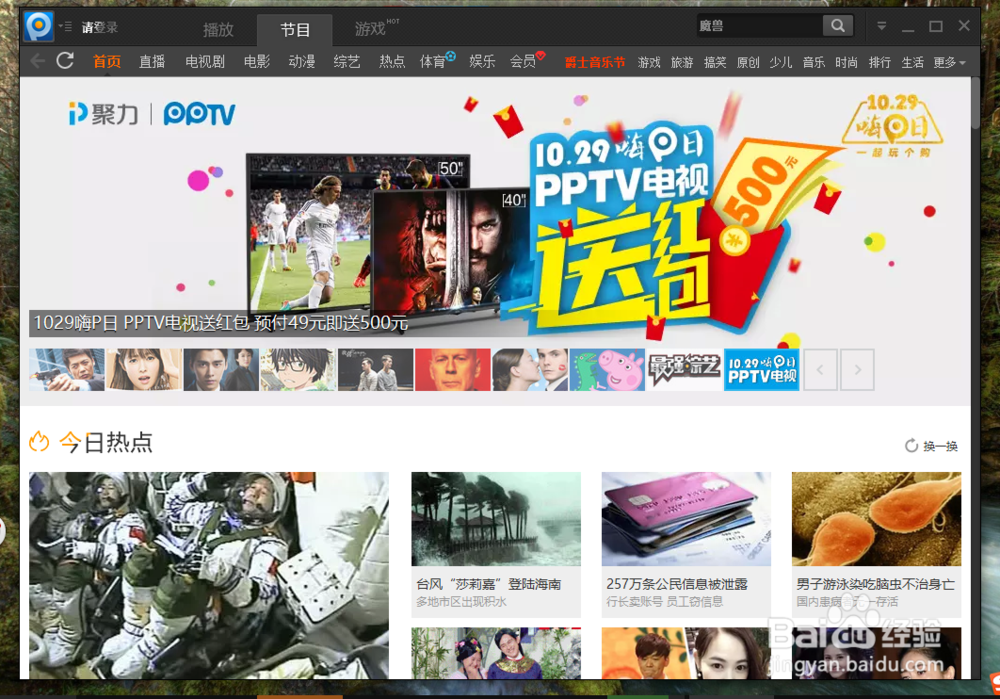Image resolution: width=1000 pixels, height=699 pixels.
Task: Click the banner caption 1029嗨P日 PPTV电视送红包
Action: click(221, 323)
